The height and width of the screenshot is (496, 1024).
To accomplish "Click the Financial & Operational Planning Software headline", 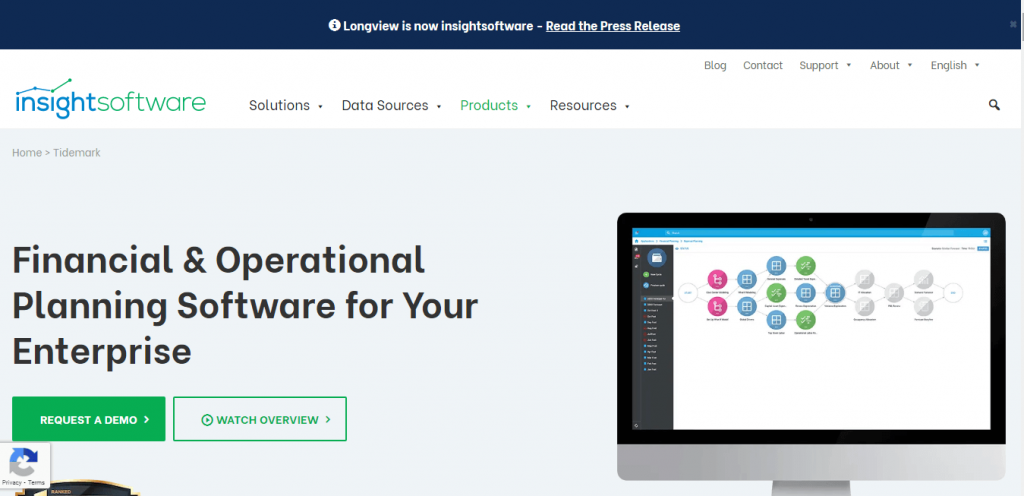I will click(245, 305).
